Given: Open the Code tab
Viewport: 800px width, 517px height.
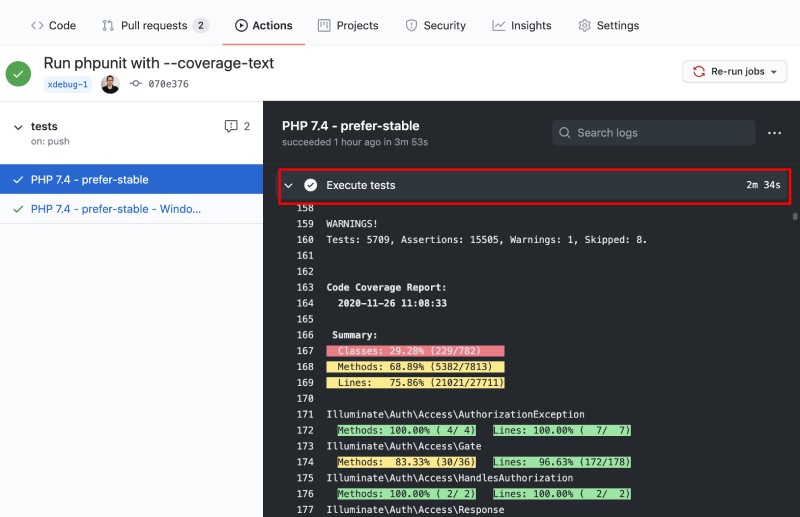Looking at the screenshot, I should coord(53,26).
